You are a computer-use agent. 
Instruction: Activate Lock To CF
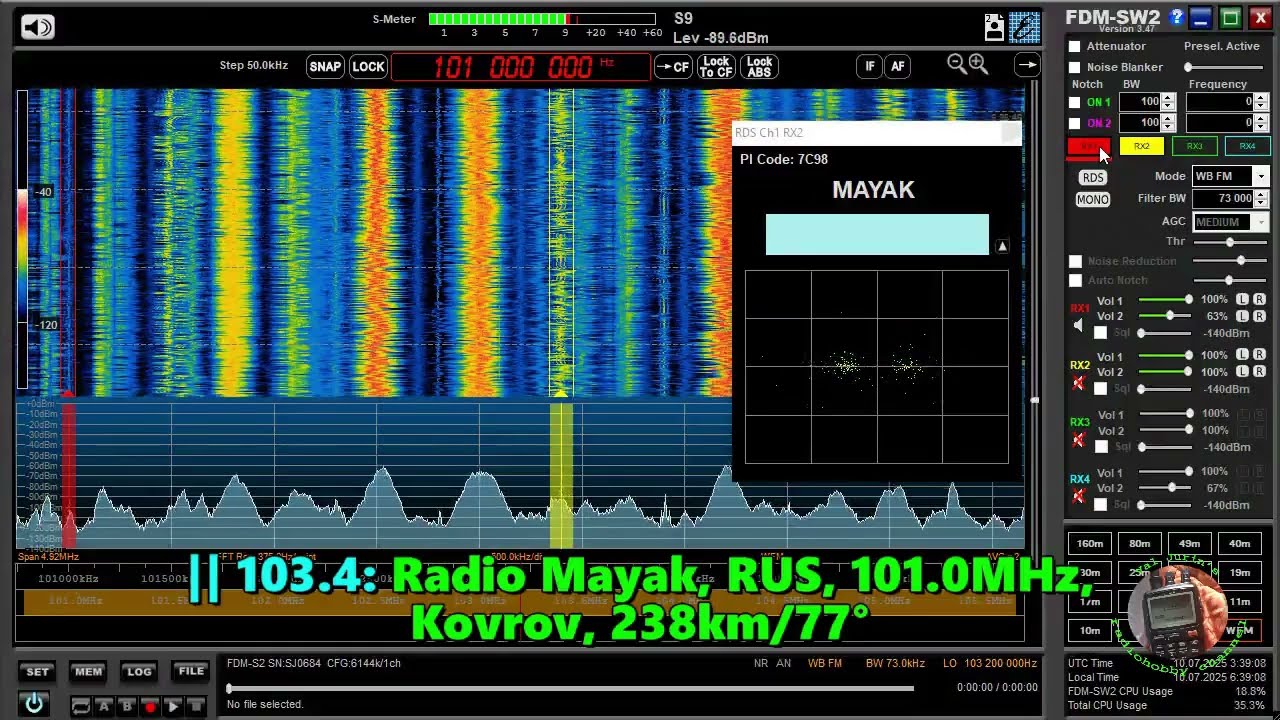[716, 67]
